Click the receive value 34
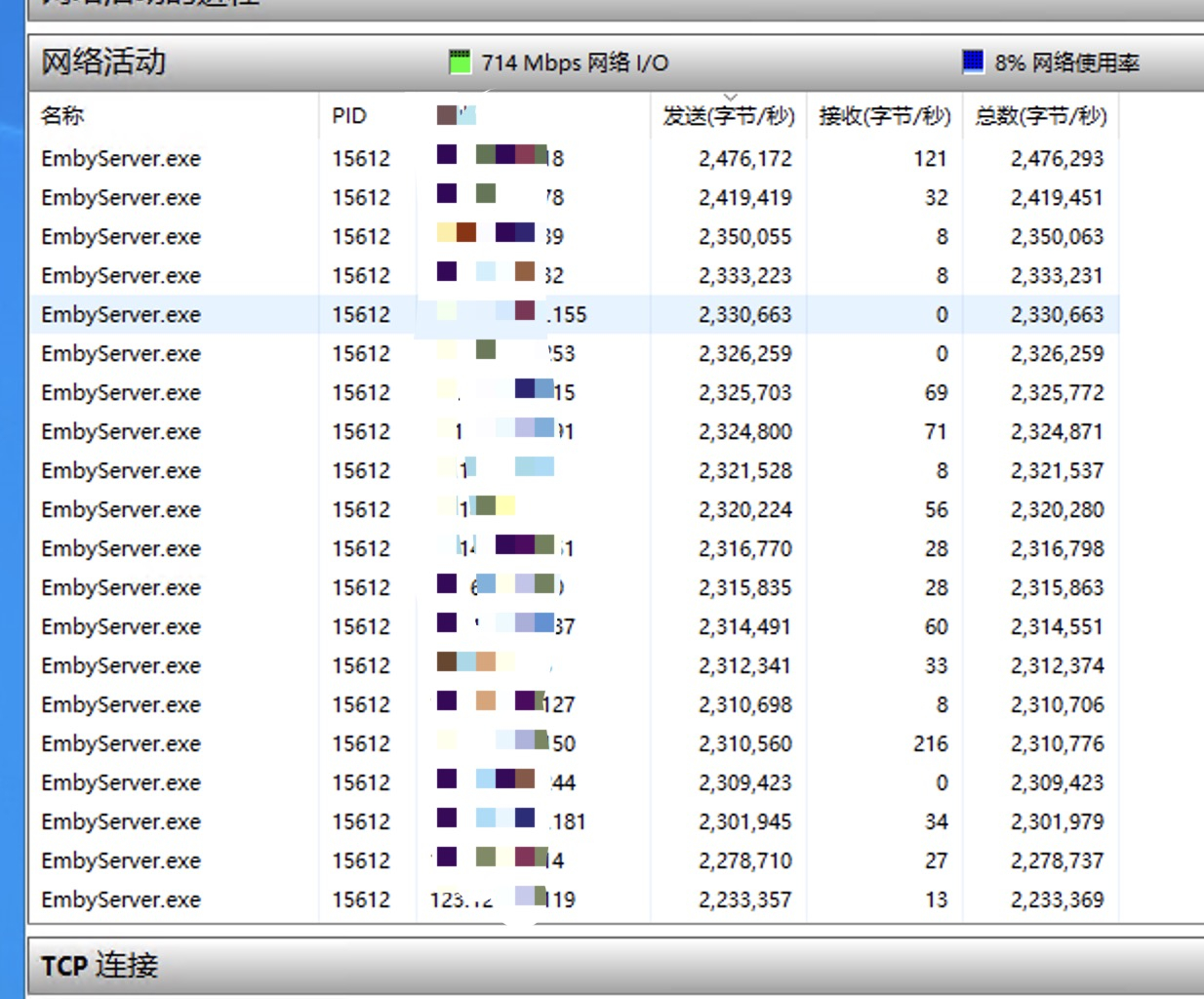The image size is (1204, 999). [937, 821]
